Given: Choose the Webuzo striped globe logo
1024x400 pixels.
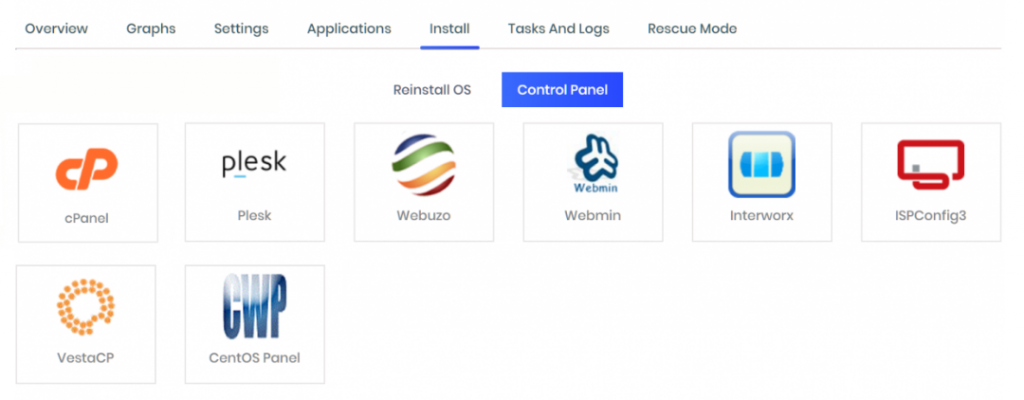Looking at the screenshot, I should (x=423, y=165).
